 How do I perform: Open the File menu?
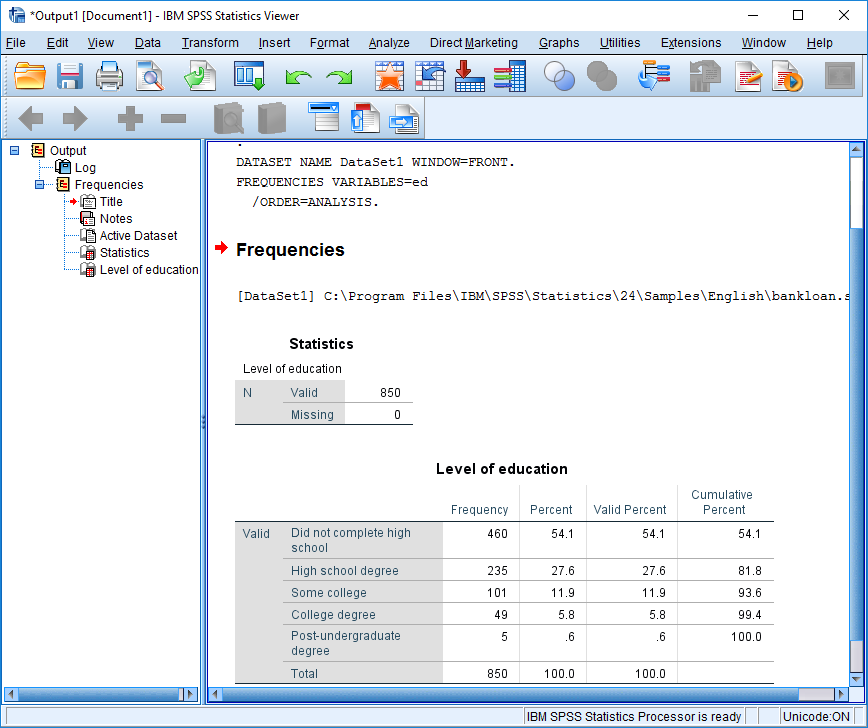(16, 43)
